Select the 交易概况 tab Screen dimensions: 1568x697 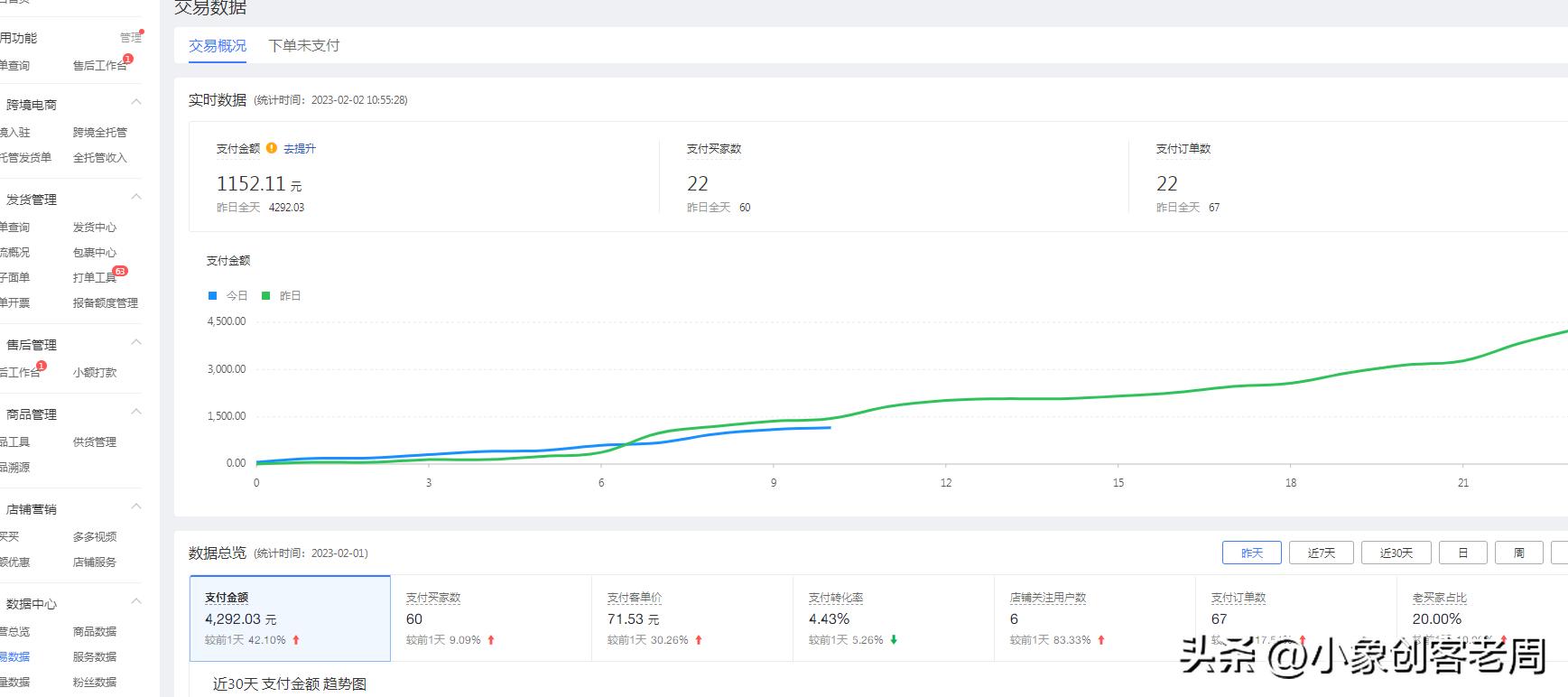217,45
